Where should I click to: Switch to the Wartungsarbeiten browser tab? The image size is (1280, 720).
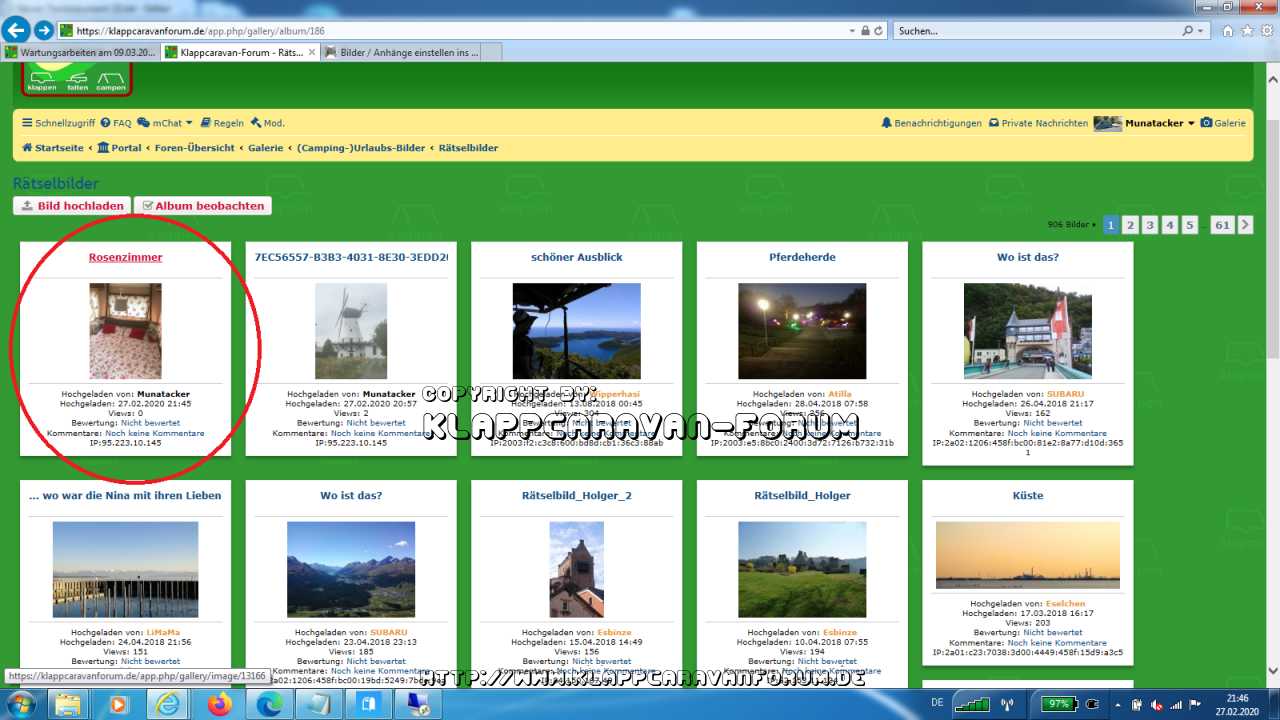(80, 52)
